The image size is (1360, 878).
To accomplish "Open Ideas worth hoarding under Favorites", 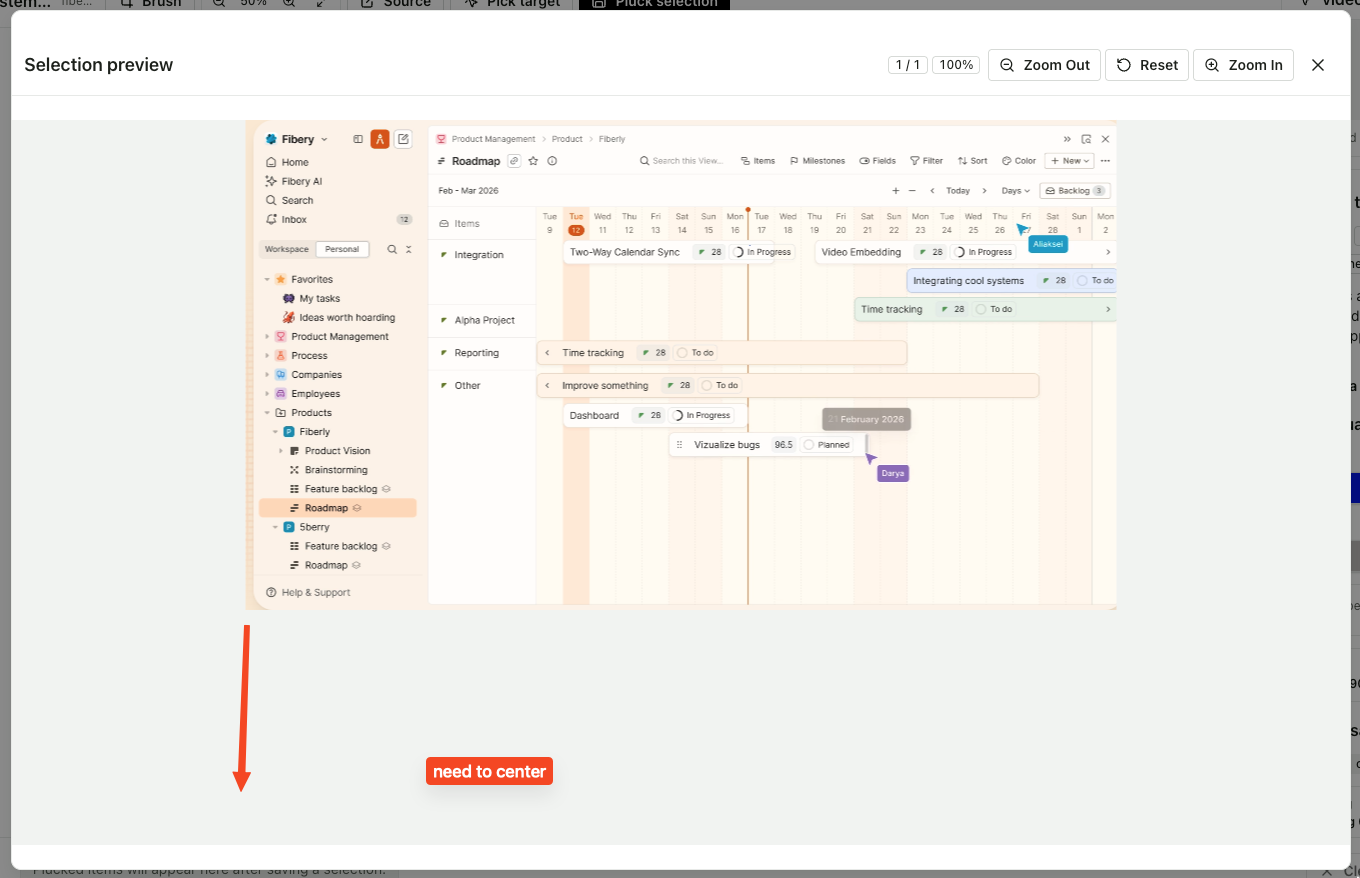I will (347, 317).
